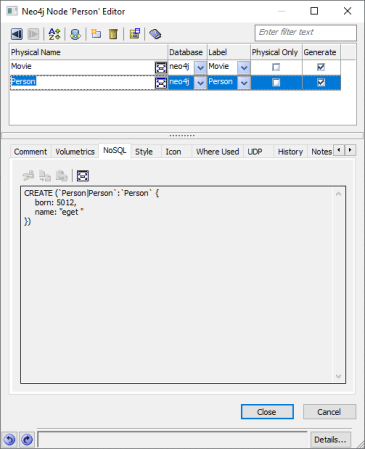The height and width of the screenshot is (449, 365).
Task: Click the redo arrow in bottom bar
Action: click(27, 440)
